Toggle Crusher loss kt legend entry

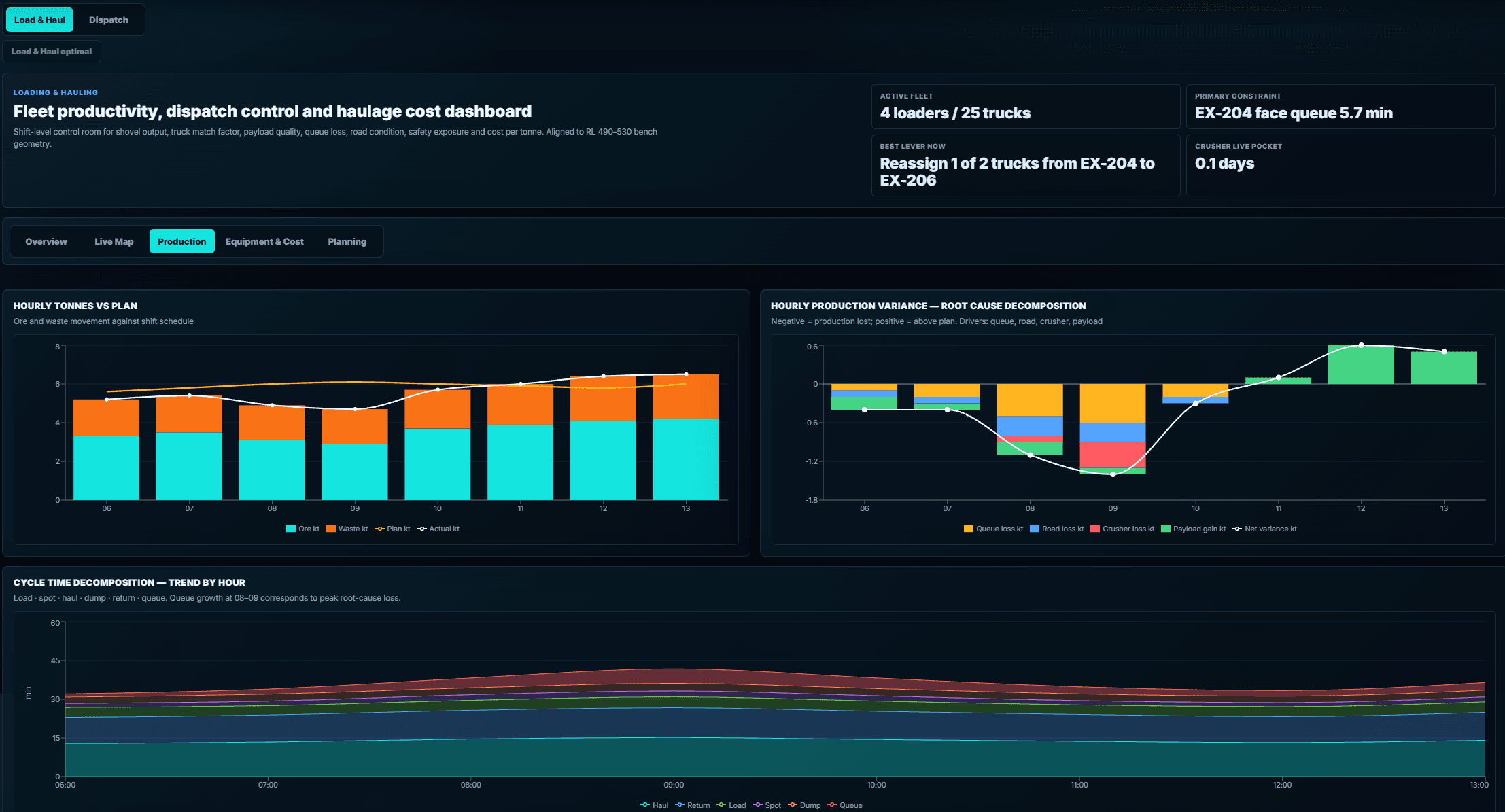click(x=1122, y=529)
